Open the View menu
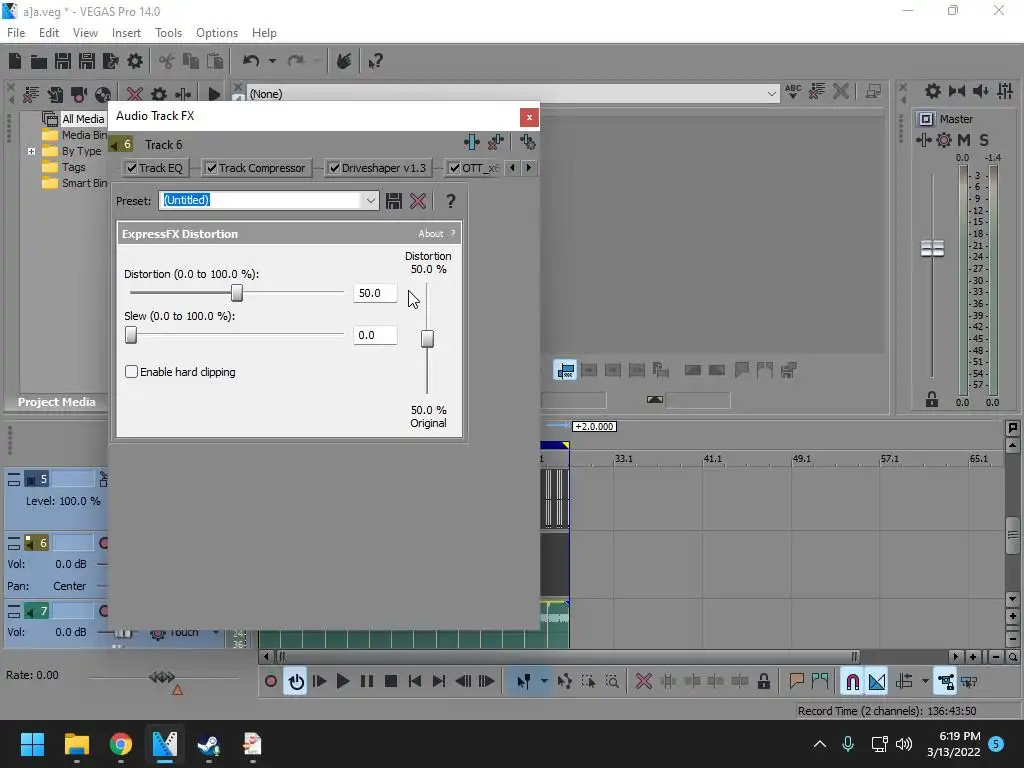 pos(85,33)
